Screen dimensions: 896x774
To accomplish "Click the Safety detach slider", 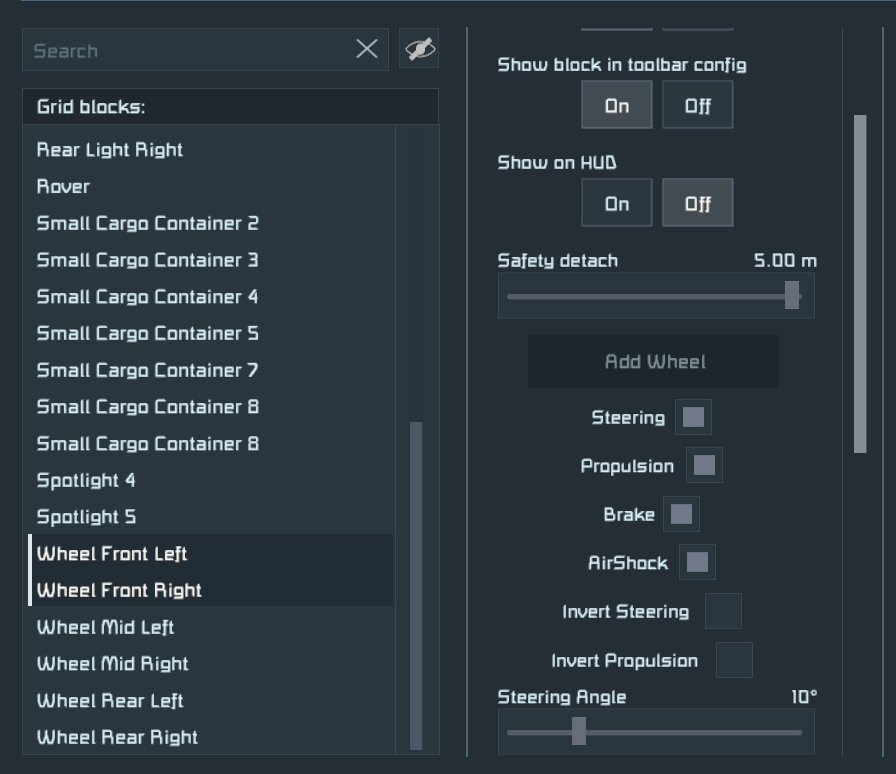I will point(655,296).
